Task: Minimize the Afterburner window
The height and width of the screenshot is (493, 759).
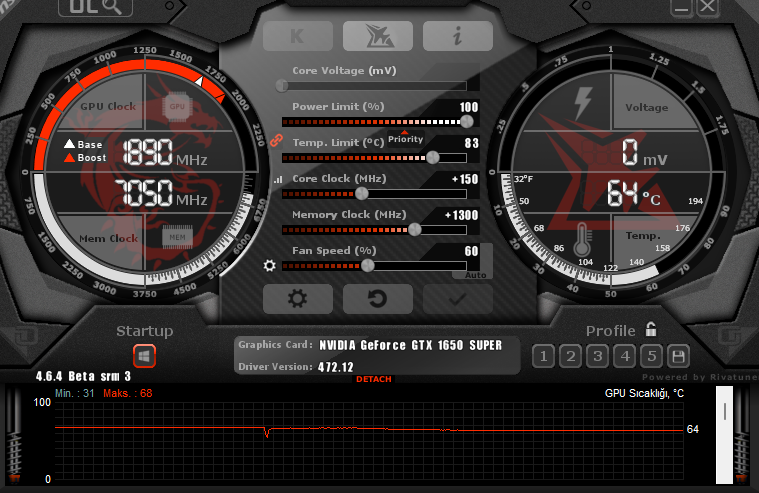Action: pos(682,7)
